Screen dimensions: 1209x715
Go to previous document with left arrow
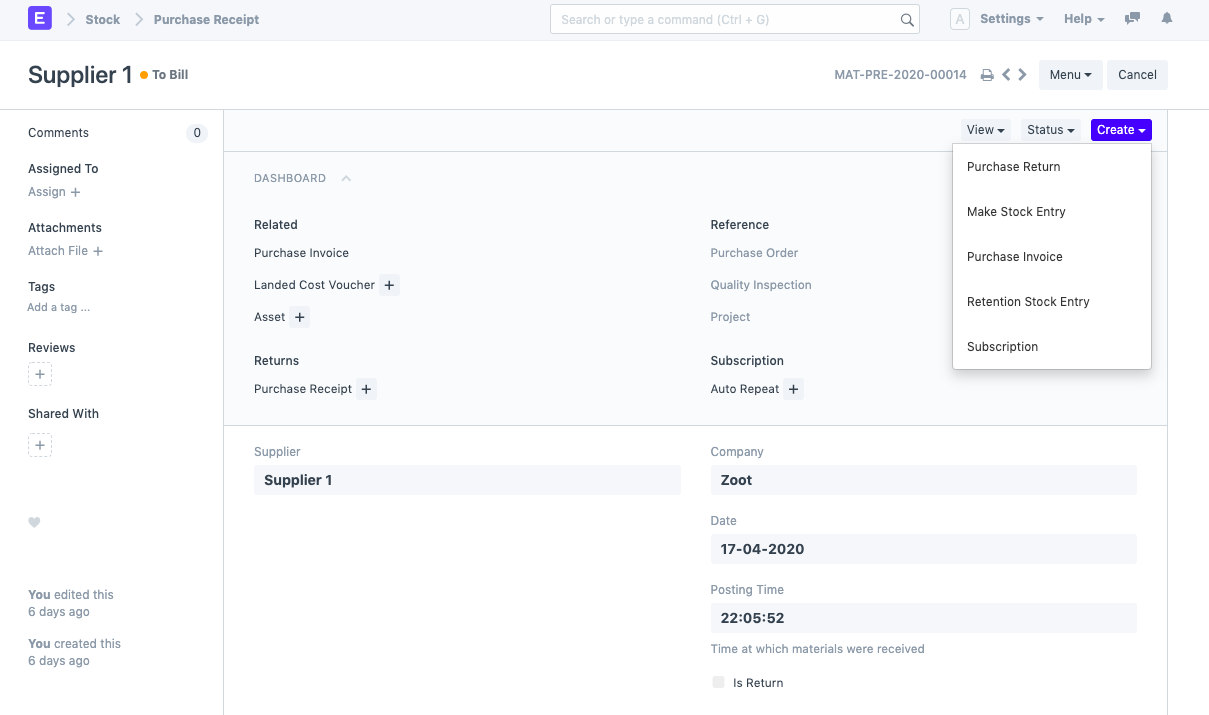pyautogui.click(x=1006, y=75)
